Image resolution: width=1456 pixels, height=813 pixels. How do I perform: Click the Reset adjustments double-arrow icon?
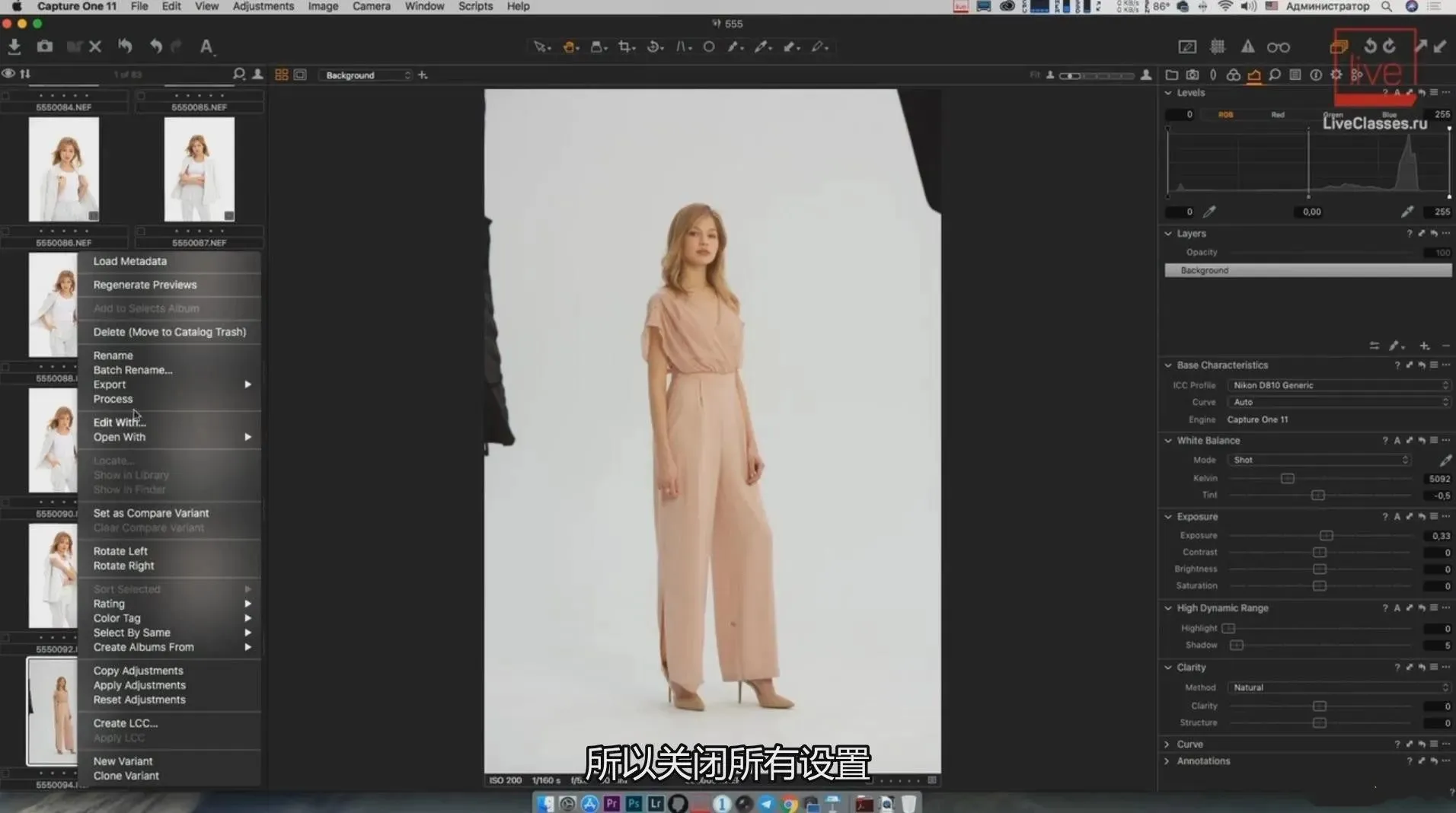tap(125, 46)
